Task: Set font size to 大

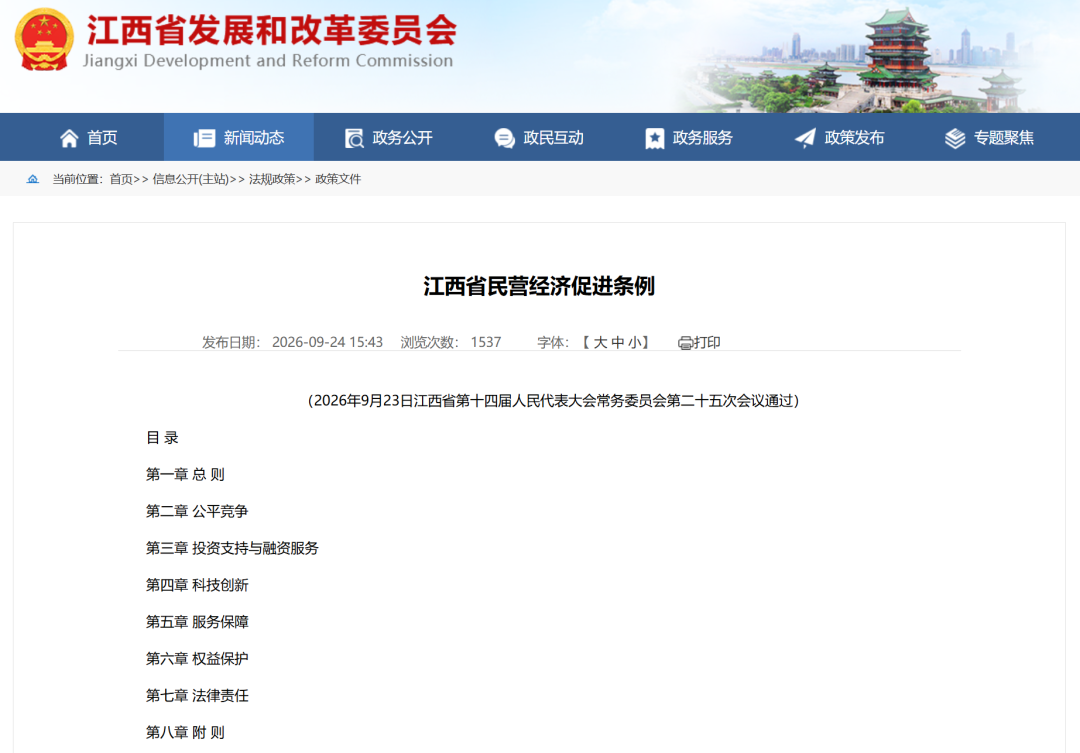Action: click(x=600, y=342)
